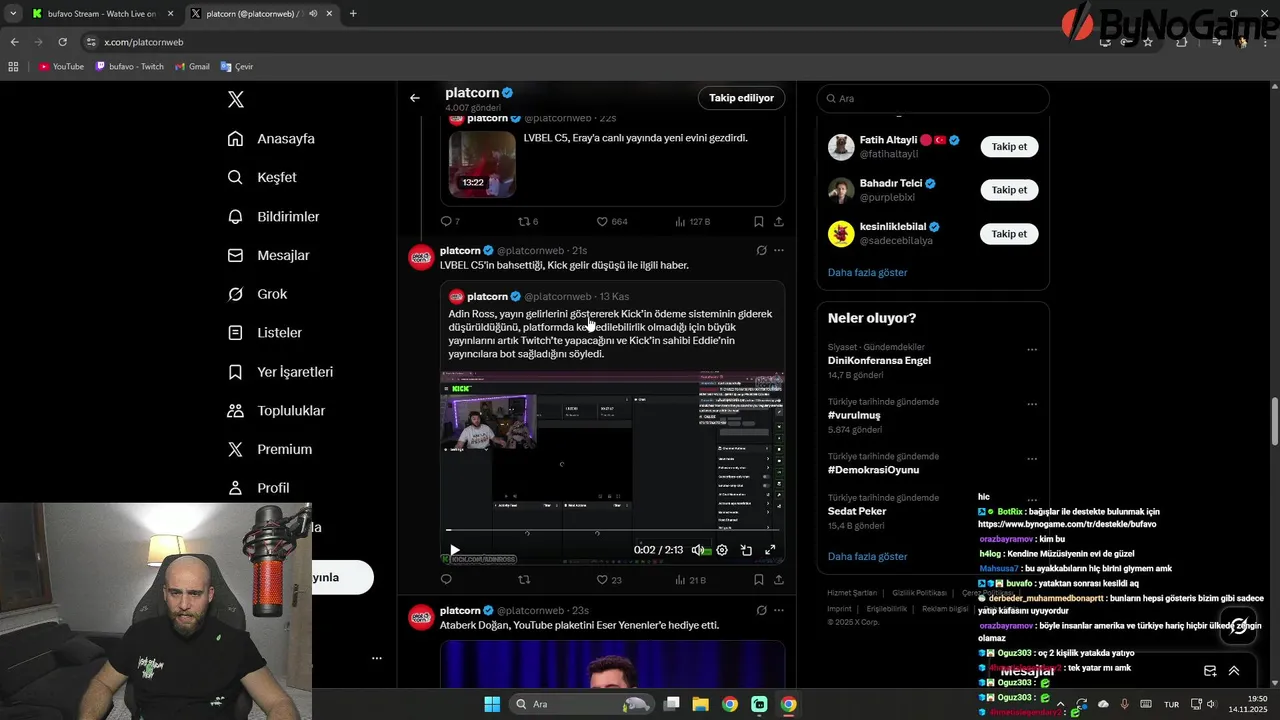Like the post with 23 likes
Screen dimensions: 1280x720
(x=609, y=580)
